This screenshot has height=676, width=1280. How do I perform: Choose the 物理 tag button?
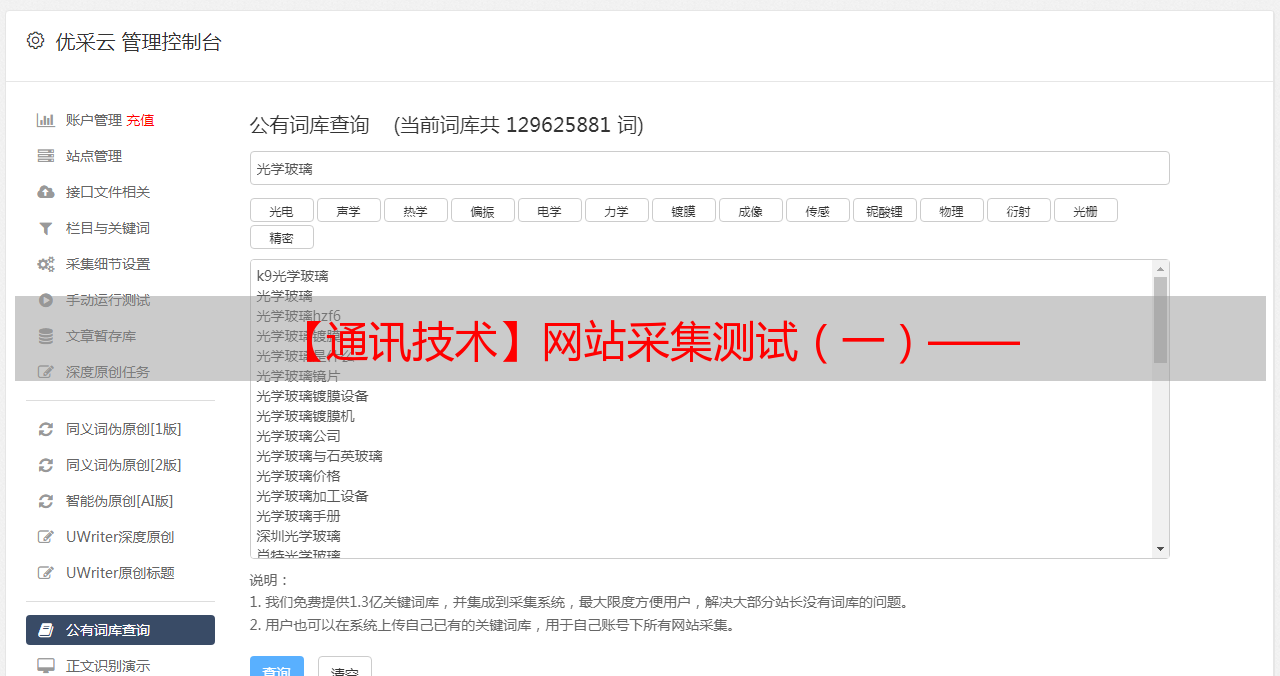click(951, 210)
